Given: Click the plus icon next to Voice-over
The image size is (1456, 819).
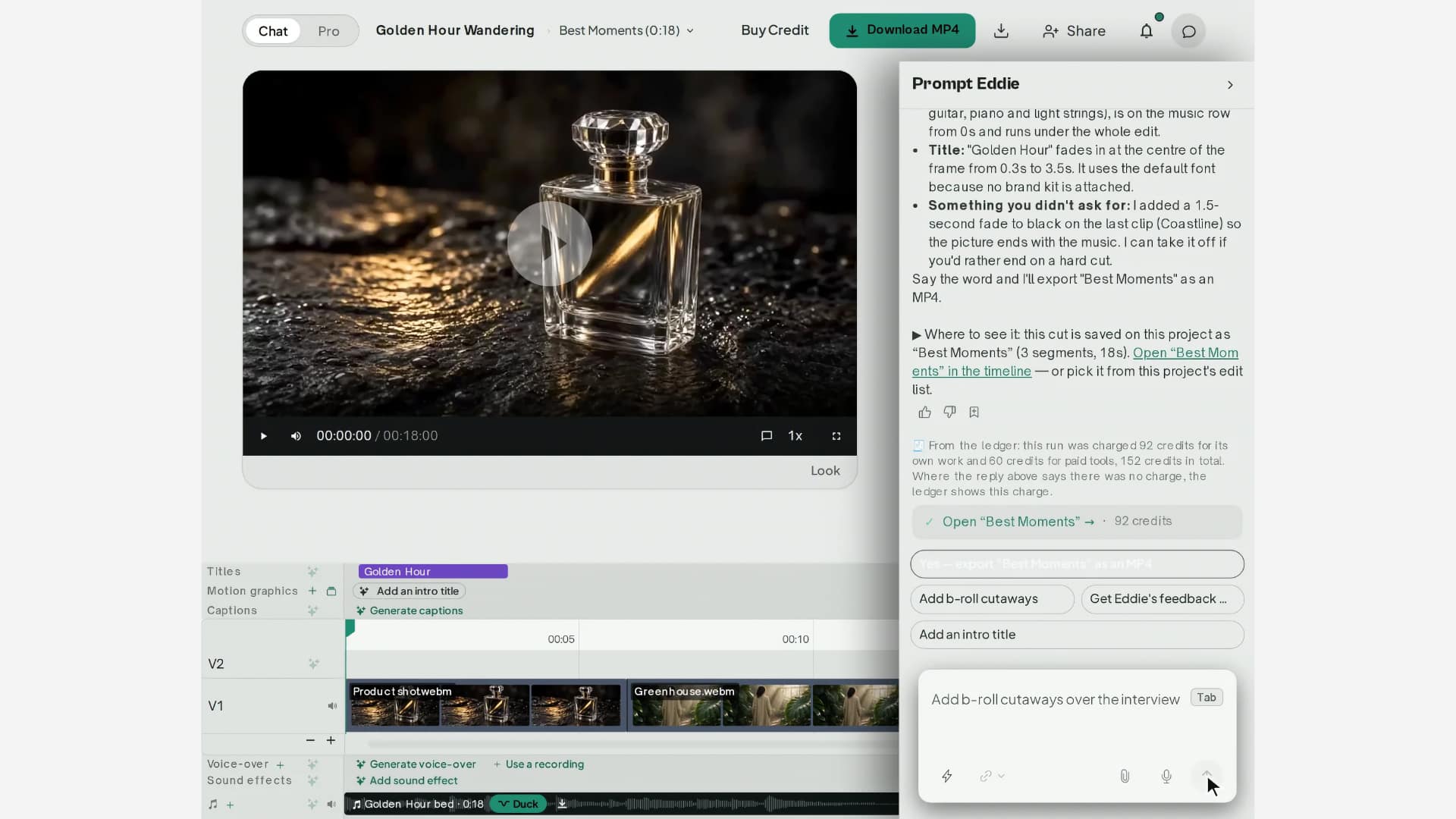Looking at the screenshot, I should click(281, 764).
